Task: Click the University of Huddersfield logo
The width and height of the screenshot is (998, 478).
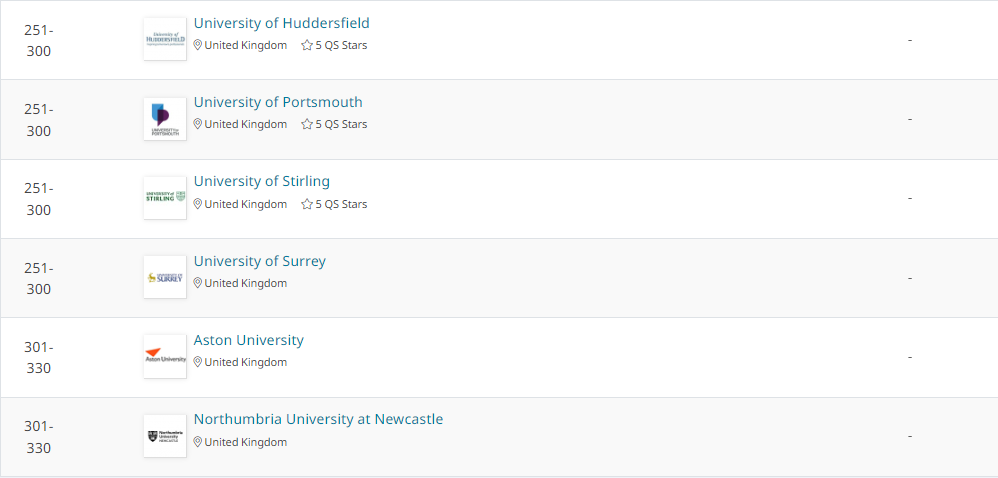Action: 165,39
